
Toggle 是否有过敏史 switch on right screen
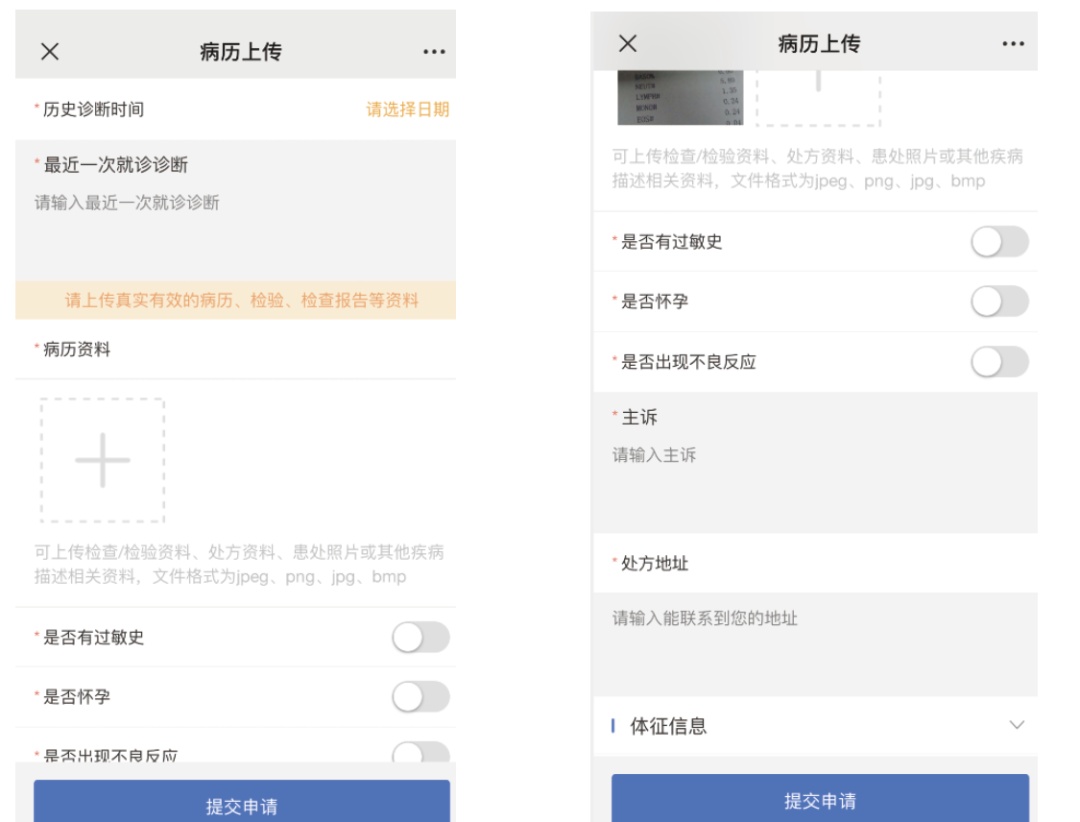click(999, 242)
